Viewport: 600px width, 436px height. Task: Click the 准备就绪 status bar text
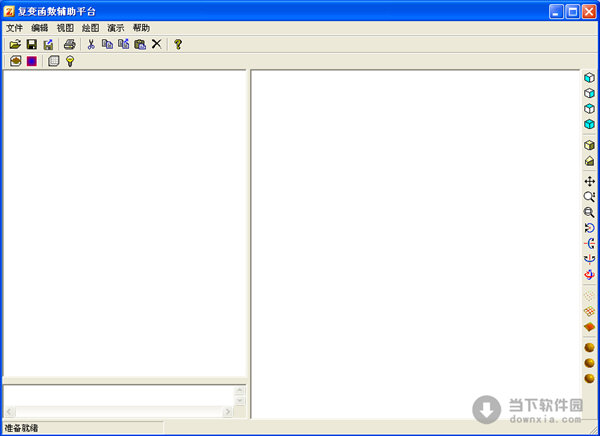(x=21, y=428)
